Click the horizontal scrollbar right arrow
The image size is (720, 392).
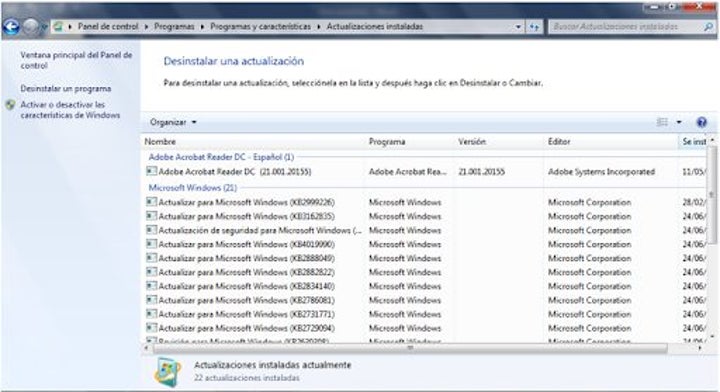point(700,348)
